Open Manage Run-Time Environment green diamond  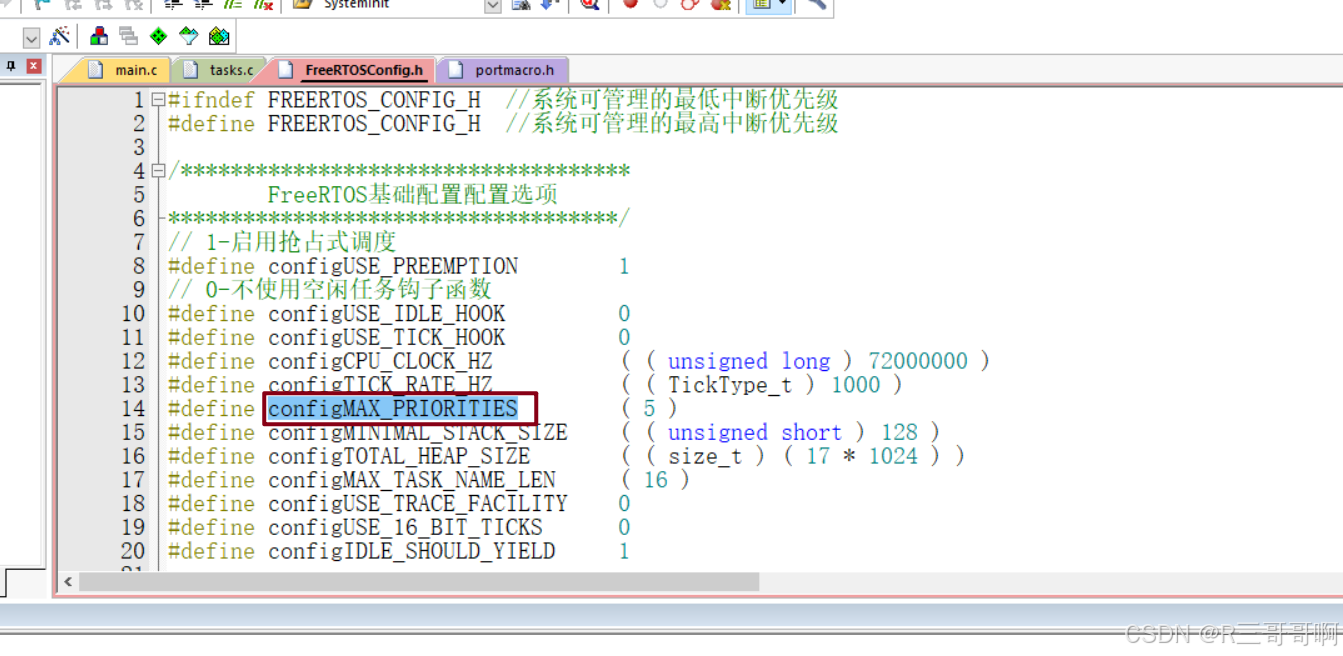pyautogui.click(x=158, y=37)
